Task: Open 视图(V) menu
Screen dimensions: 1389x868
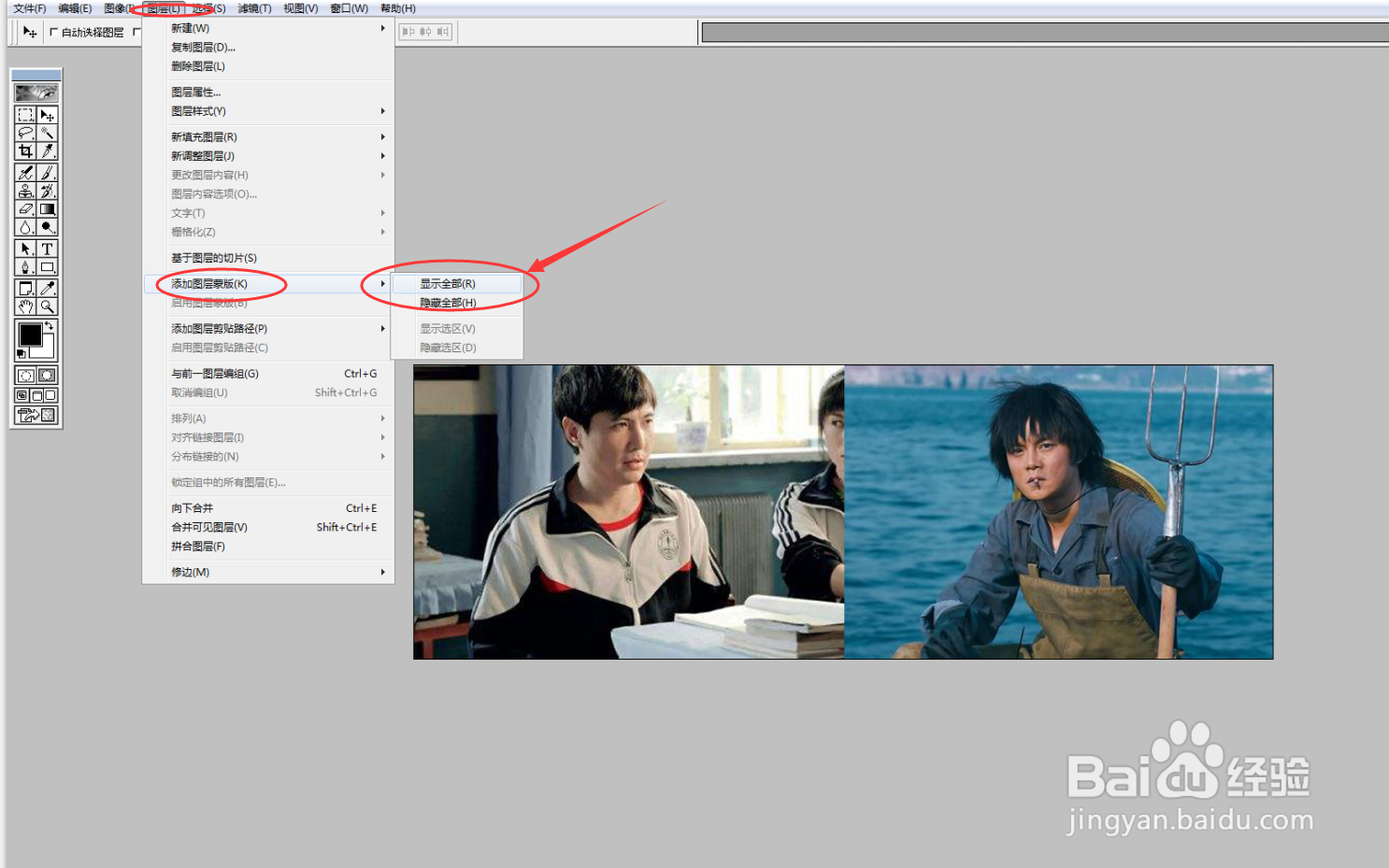Action: tap(301, 8)
